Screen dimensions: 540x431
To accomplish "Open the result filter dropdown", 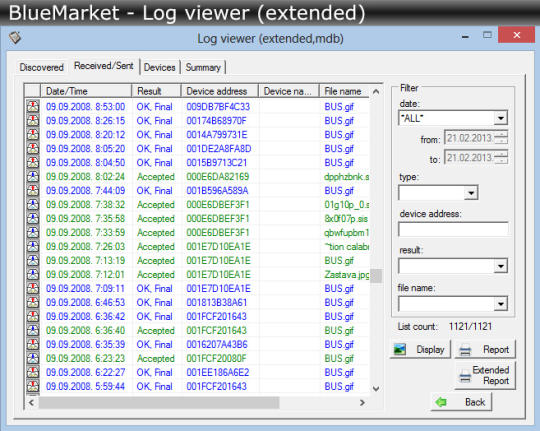I will pyautogui.click(x=501, y=266).
